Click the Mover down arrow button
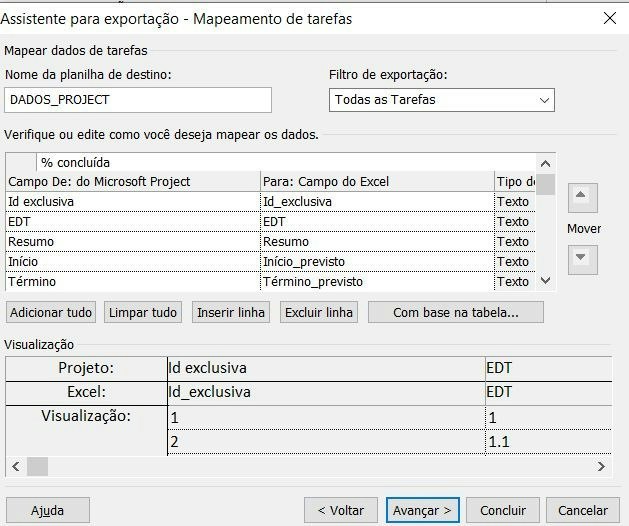629x526 pixels. pos(582,260)
